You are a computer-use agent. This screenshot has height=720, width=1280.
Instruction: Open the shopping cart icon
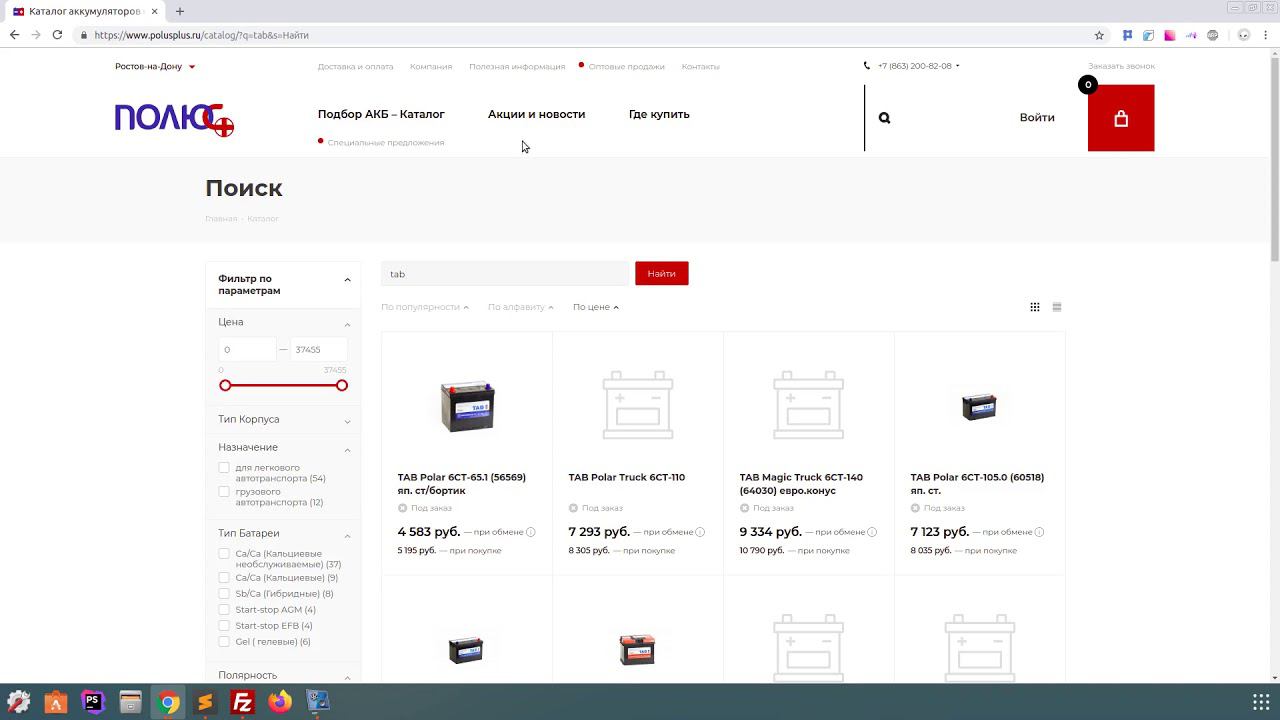[x=1120, y=118]
